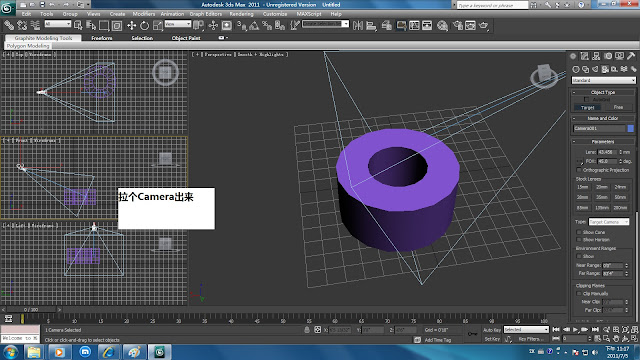Open the Material Editor icon
Screen dimensions: 640x360
(442, 26)
